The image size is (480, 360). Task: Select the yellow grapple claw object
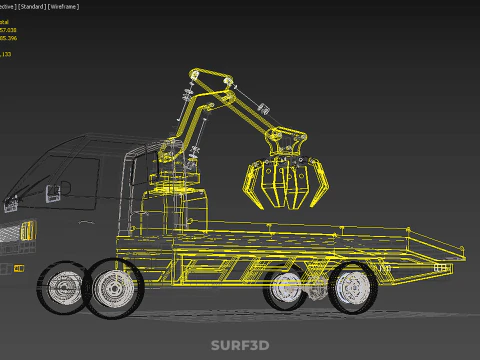(x=287, y=183)
